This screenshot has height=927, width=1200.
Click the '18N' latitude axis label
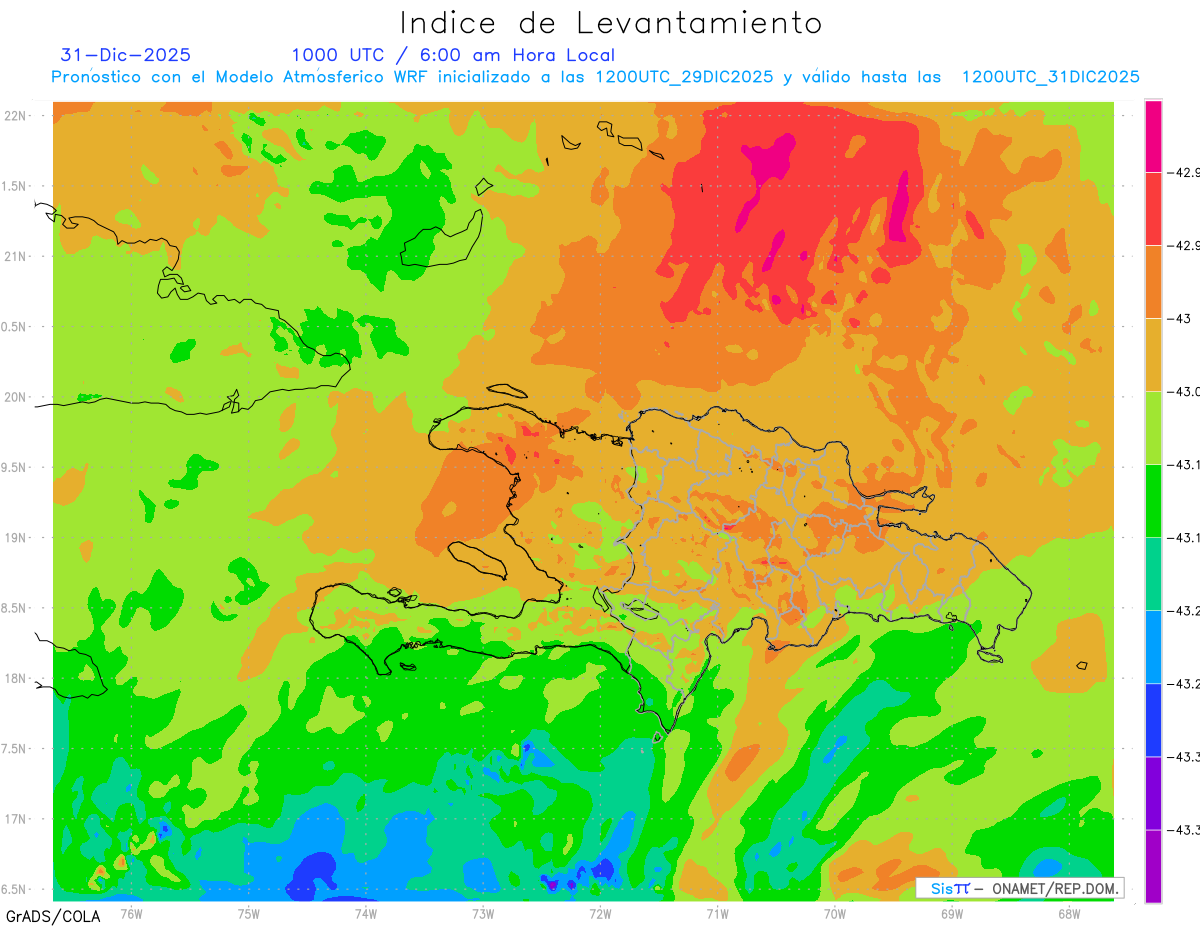(x=17, y=678)
